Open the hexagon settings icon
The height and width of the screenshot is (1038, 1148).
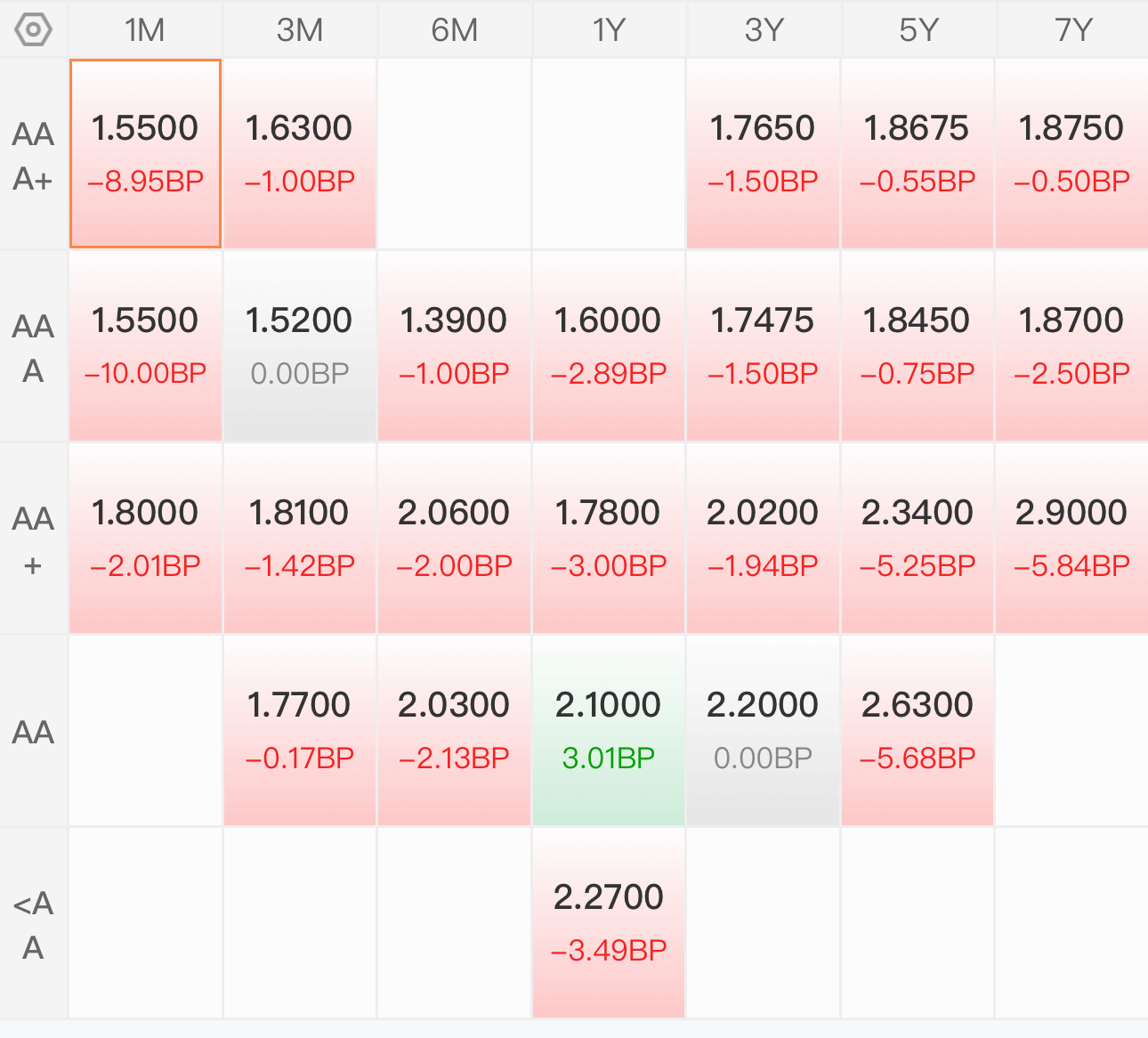[34, 30]
